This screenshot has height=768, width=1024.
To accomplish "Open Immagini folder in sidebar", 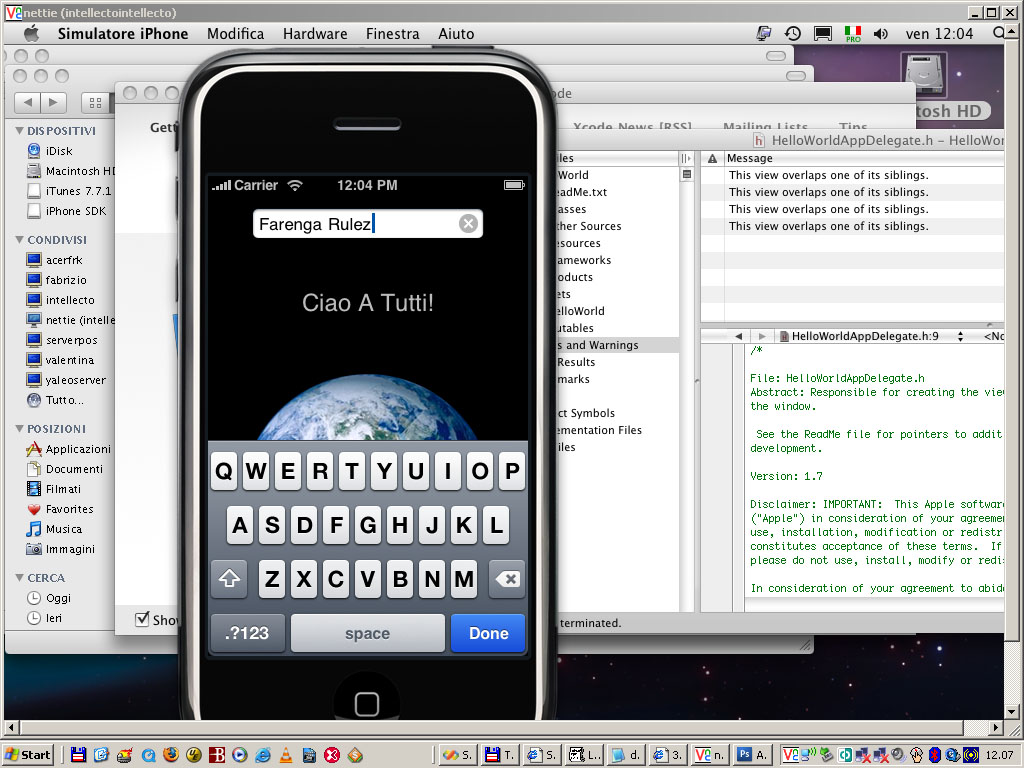I will (x=61, y=549).
